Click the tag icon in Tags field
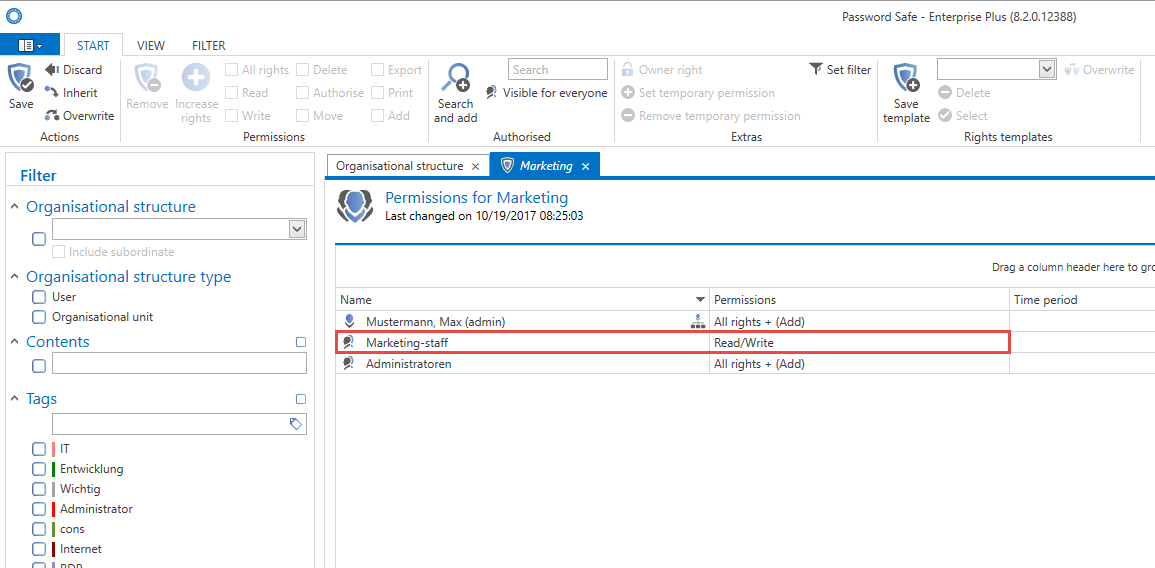 295,424
